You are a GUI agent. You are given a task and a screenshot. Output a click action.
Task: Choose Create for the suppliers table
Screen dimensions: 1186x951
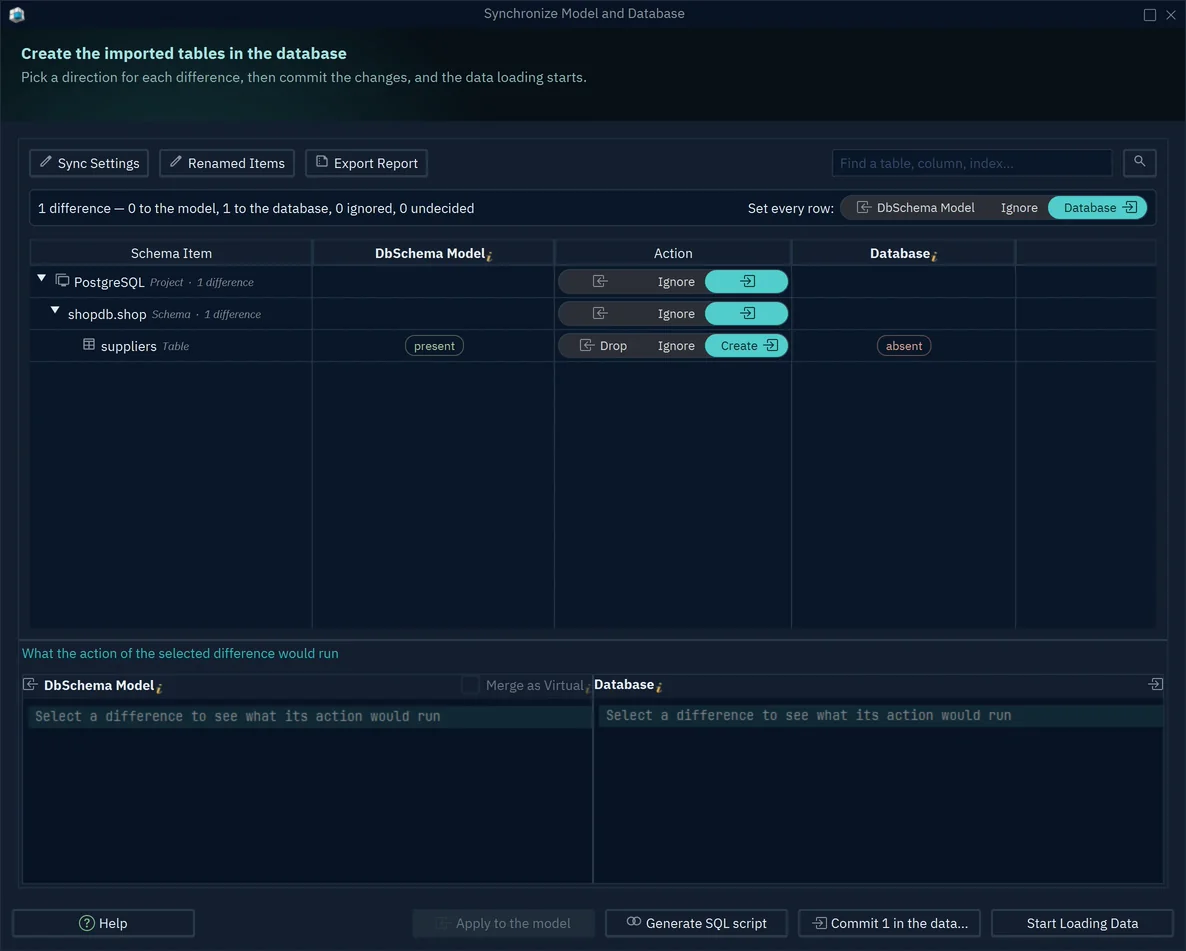747,346
